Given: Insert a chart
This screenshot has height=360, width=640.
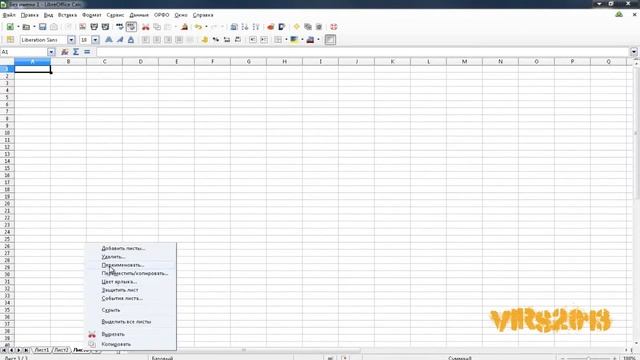Looking at the screenshot, I should point(271,27).
